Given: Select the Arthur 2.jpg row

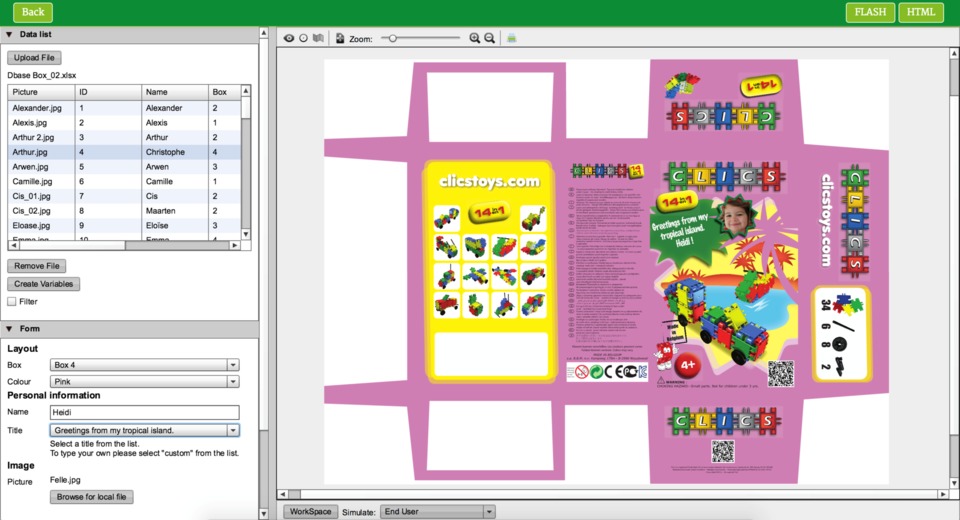Looking at the screenshot, I should [x=124, y=137].
